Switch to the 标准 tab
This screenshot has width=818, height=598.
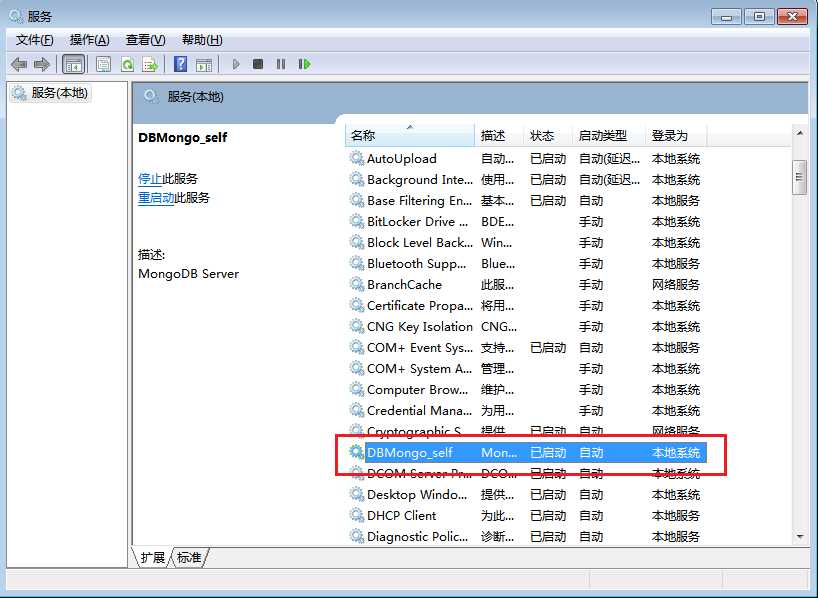pyautogui.click(x=189, y=557)
